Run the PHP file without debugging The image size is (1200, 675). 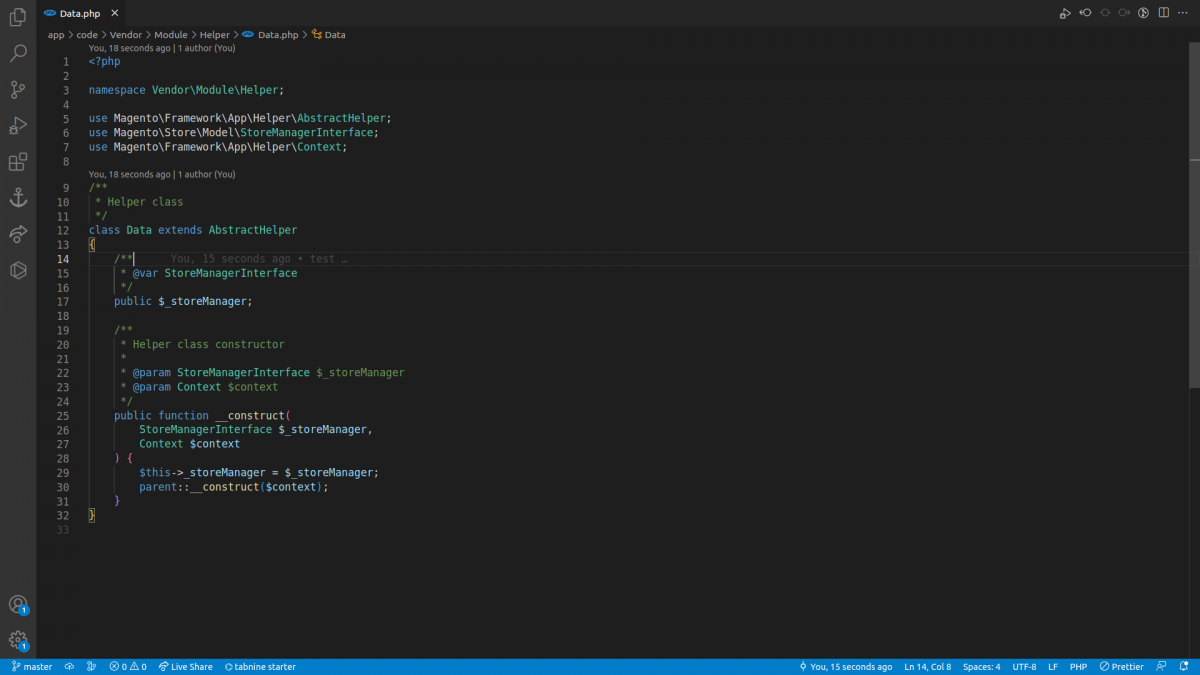[1063, 12]
